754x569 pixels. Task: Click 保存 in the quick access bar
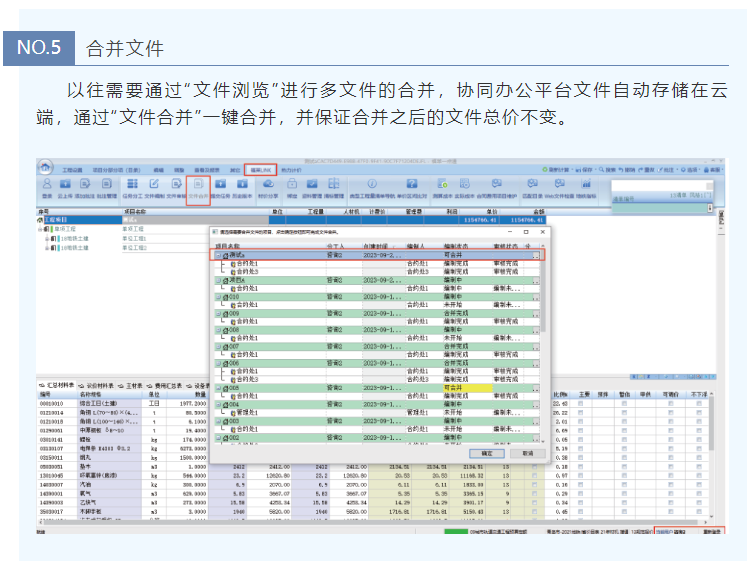(x=584, y=170)
